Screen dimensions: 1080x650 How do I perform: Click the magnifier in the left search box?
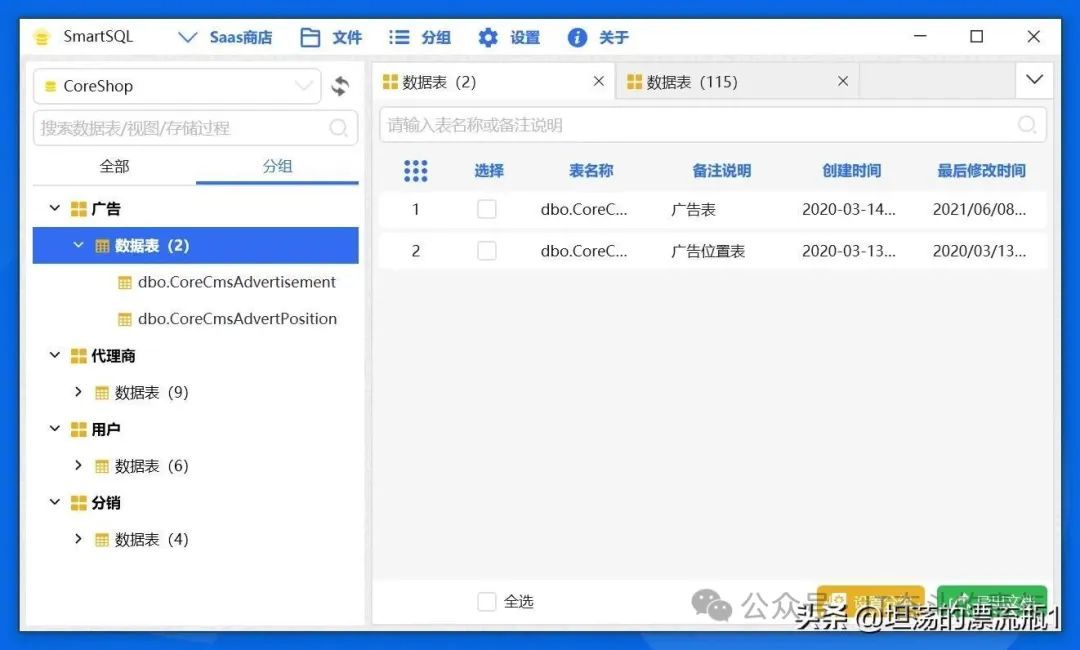[x=338, y=127]
